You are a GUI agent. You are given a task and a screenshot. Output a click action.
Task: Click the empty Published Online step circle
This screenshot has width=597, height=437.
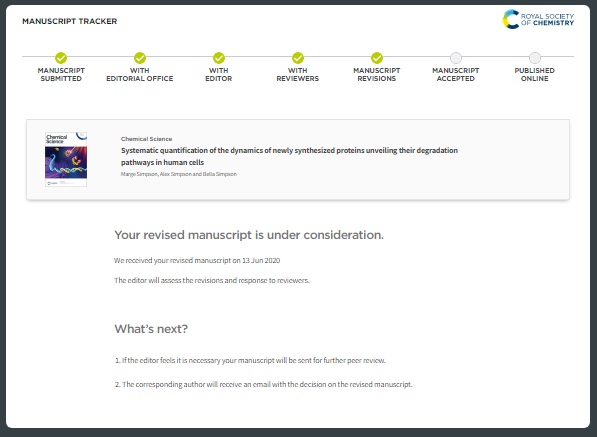pos(535,58)
